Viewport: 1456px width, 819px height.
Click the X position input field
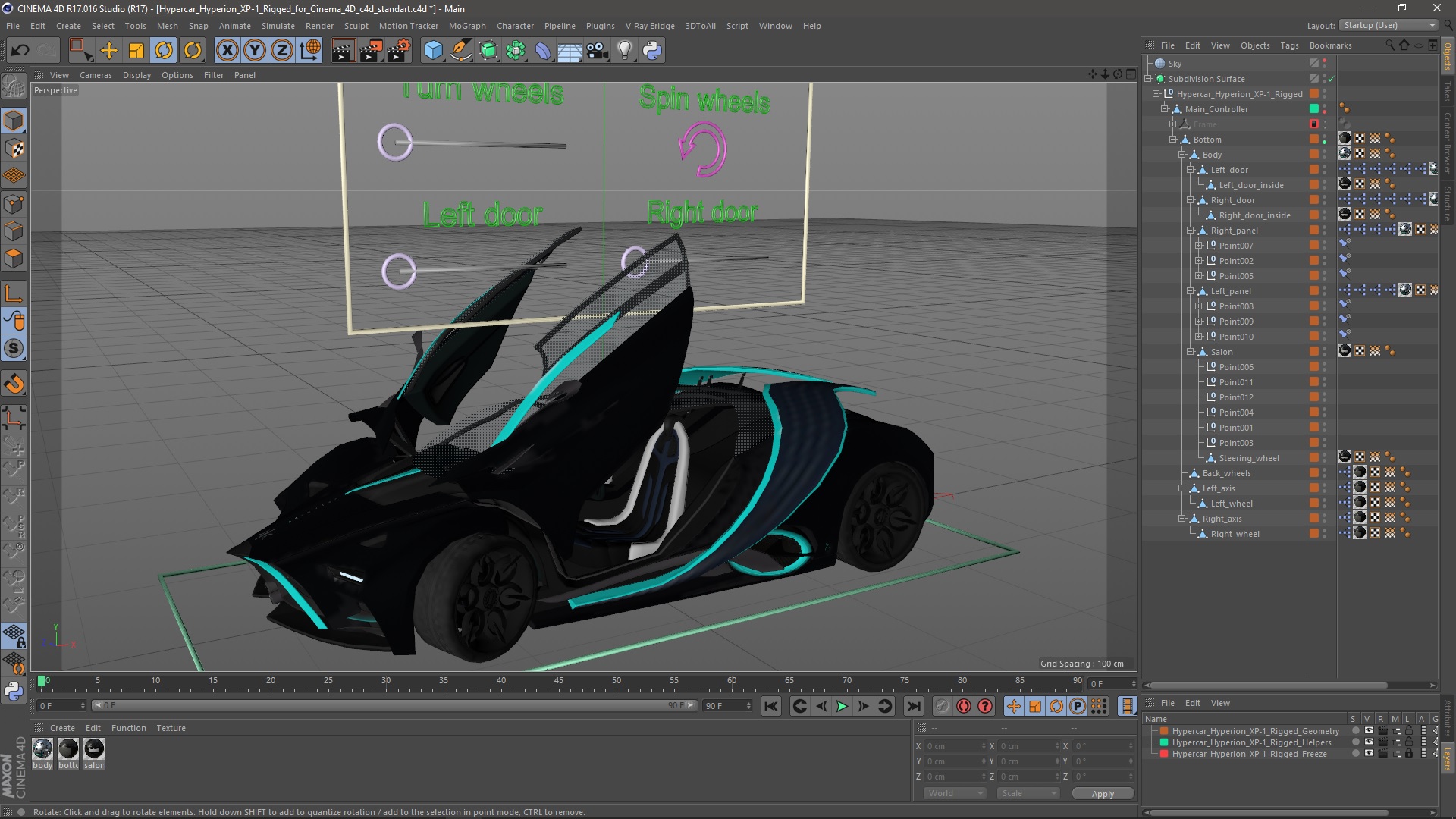(x=954, y=746)
